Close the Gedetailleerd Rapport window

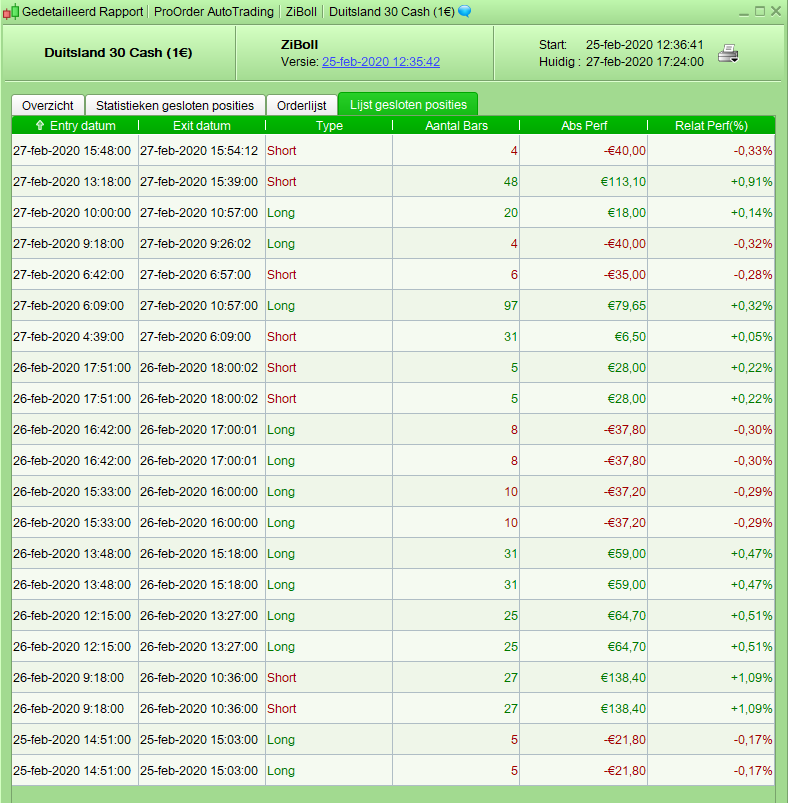point(776,11)
